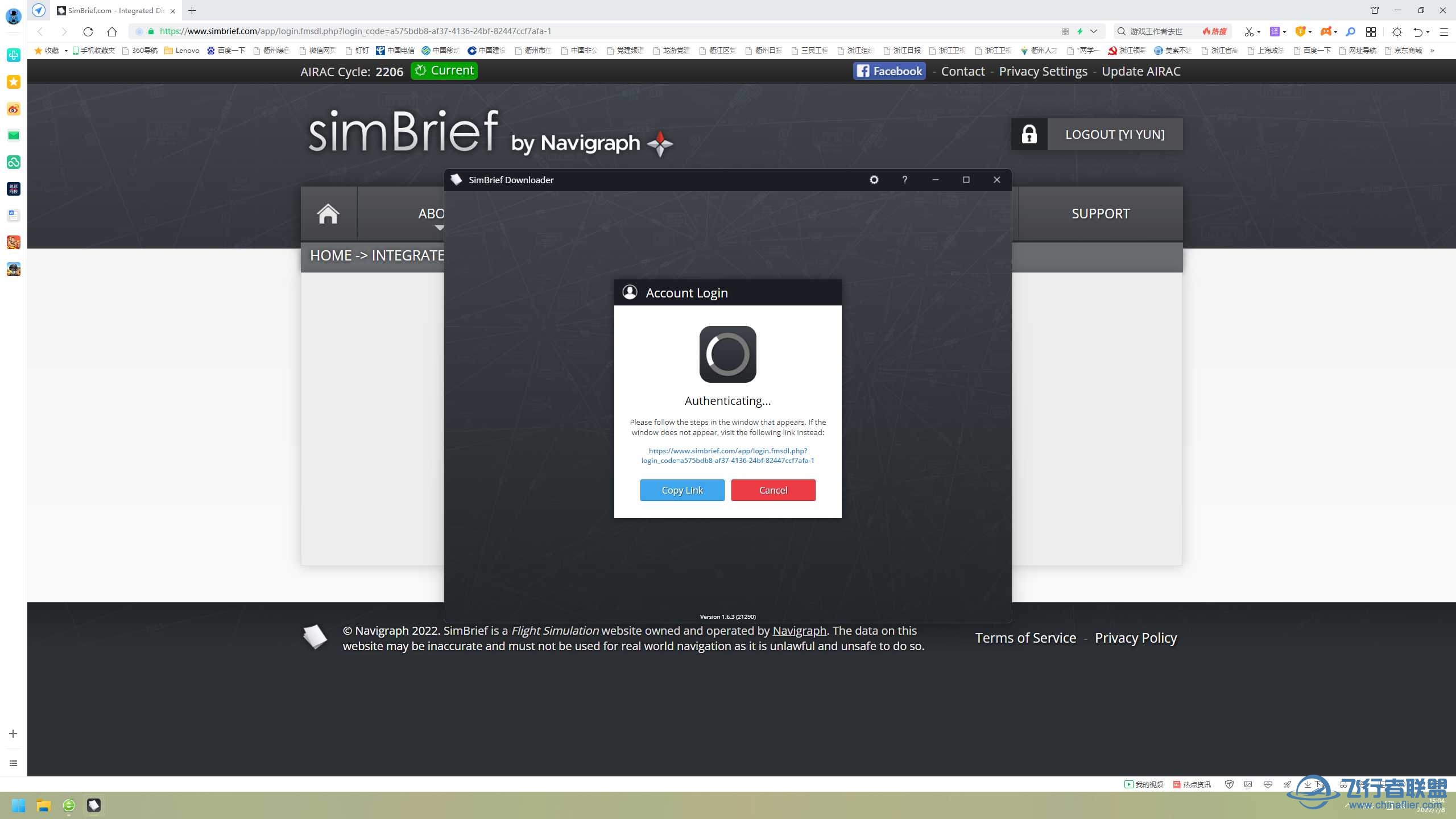Open the 收藏 favorites dropdown in bookmarks bar
Screen dimensions: 1456x819
point(48,50)
